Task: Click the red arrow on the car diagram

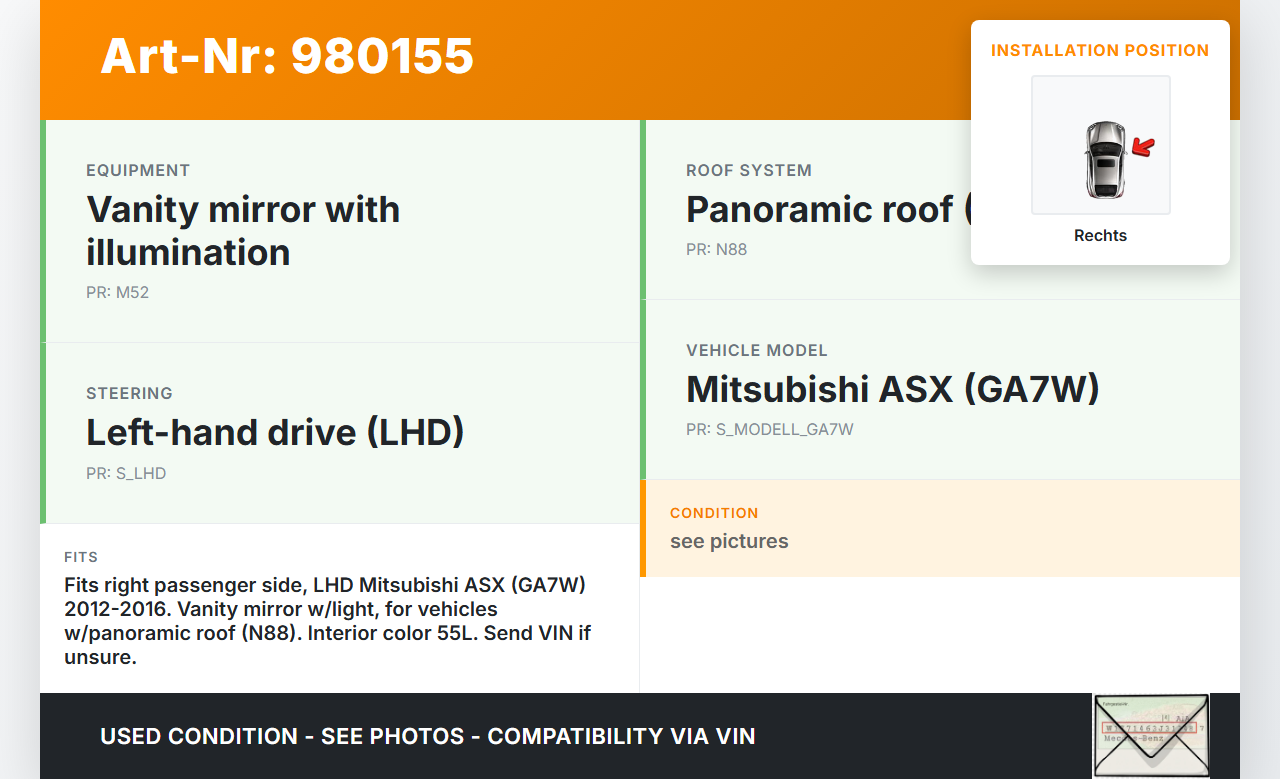Action: tap(1143, 148)
